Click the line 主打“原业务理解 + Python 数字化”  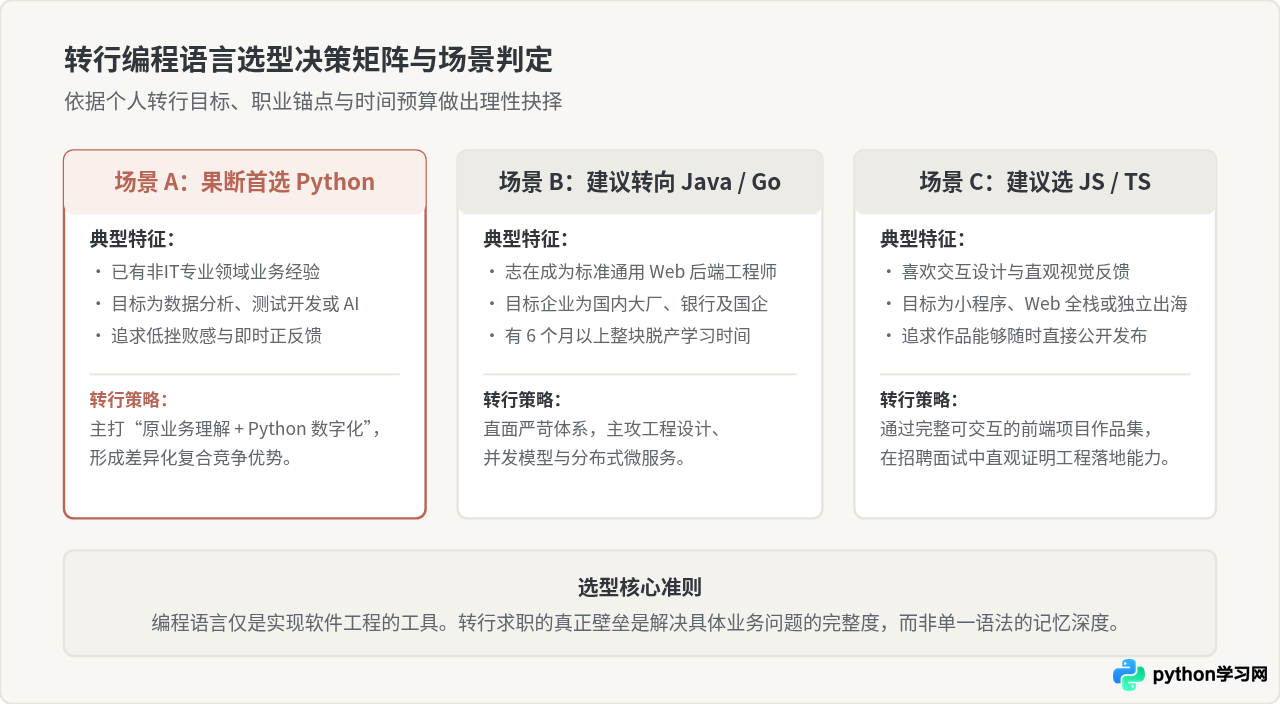pos(237,429)
